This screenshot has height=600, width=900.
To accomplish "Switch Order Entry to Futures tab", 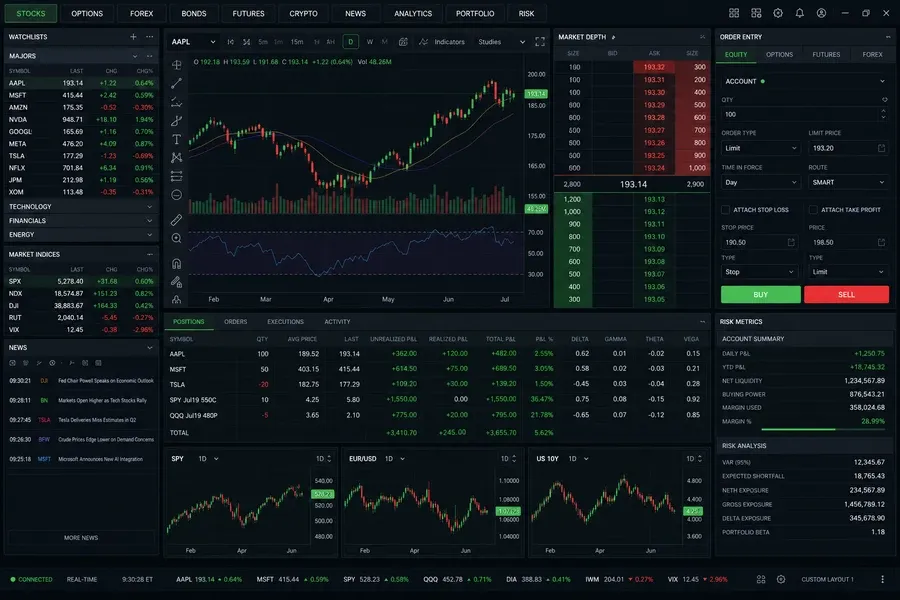I will tap(826, 55).
